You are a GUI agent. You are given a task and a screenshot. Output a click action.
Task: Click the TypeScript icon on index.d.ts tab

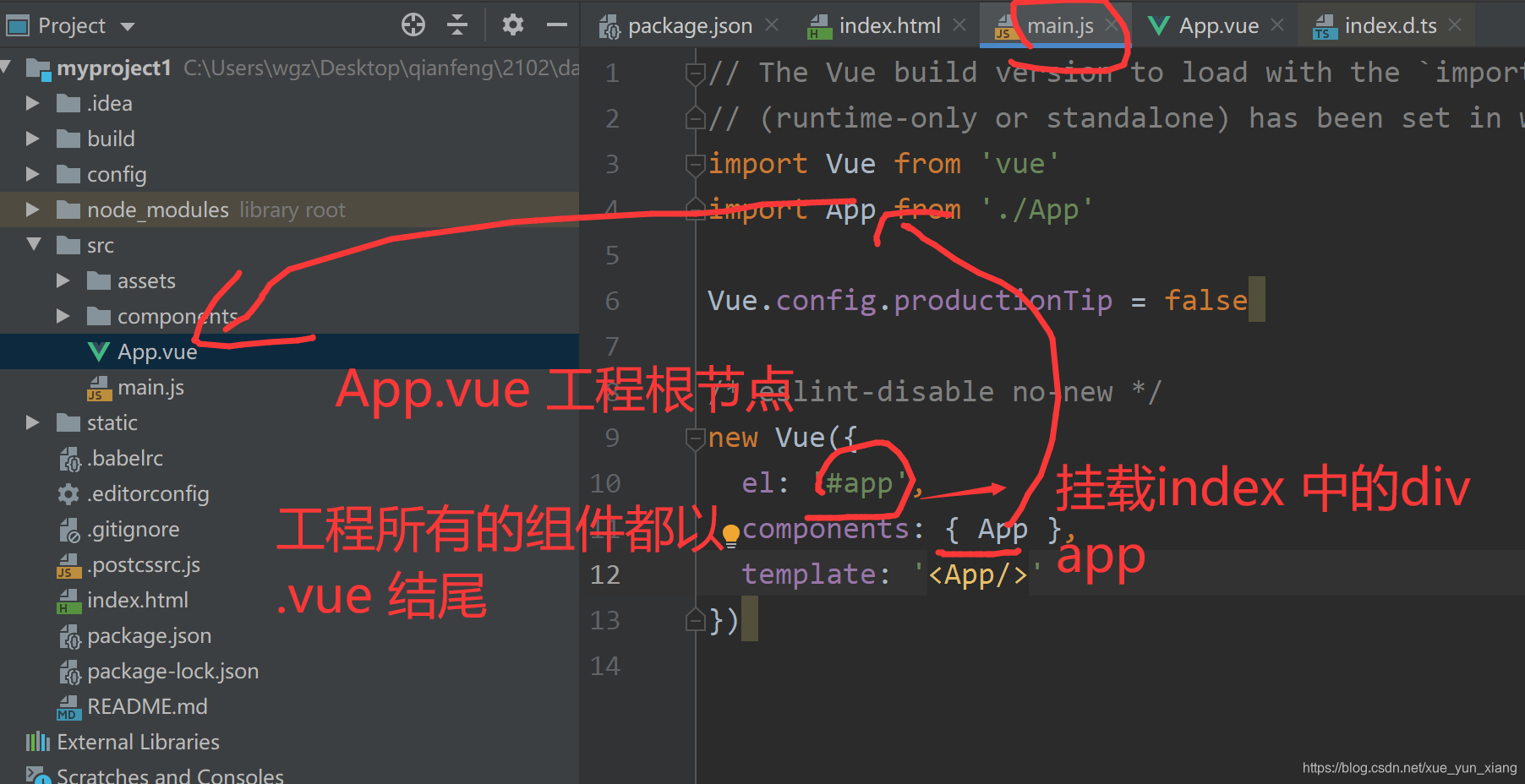click(1325, 24)
